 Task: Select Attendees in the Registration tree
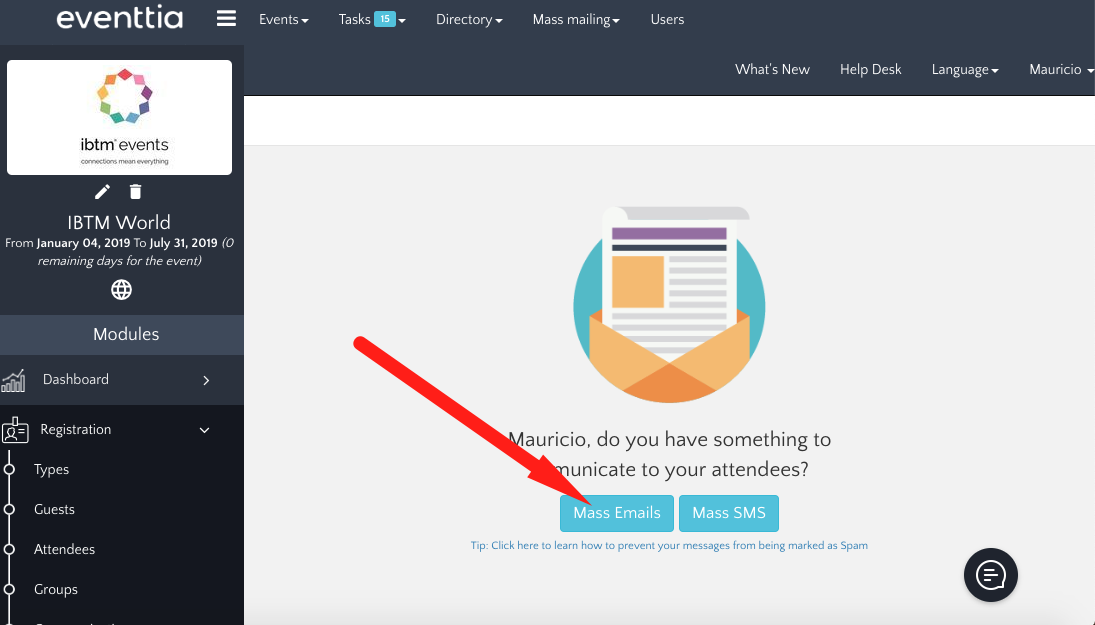(64, 550)
